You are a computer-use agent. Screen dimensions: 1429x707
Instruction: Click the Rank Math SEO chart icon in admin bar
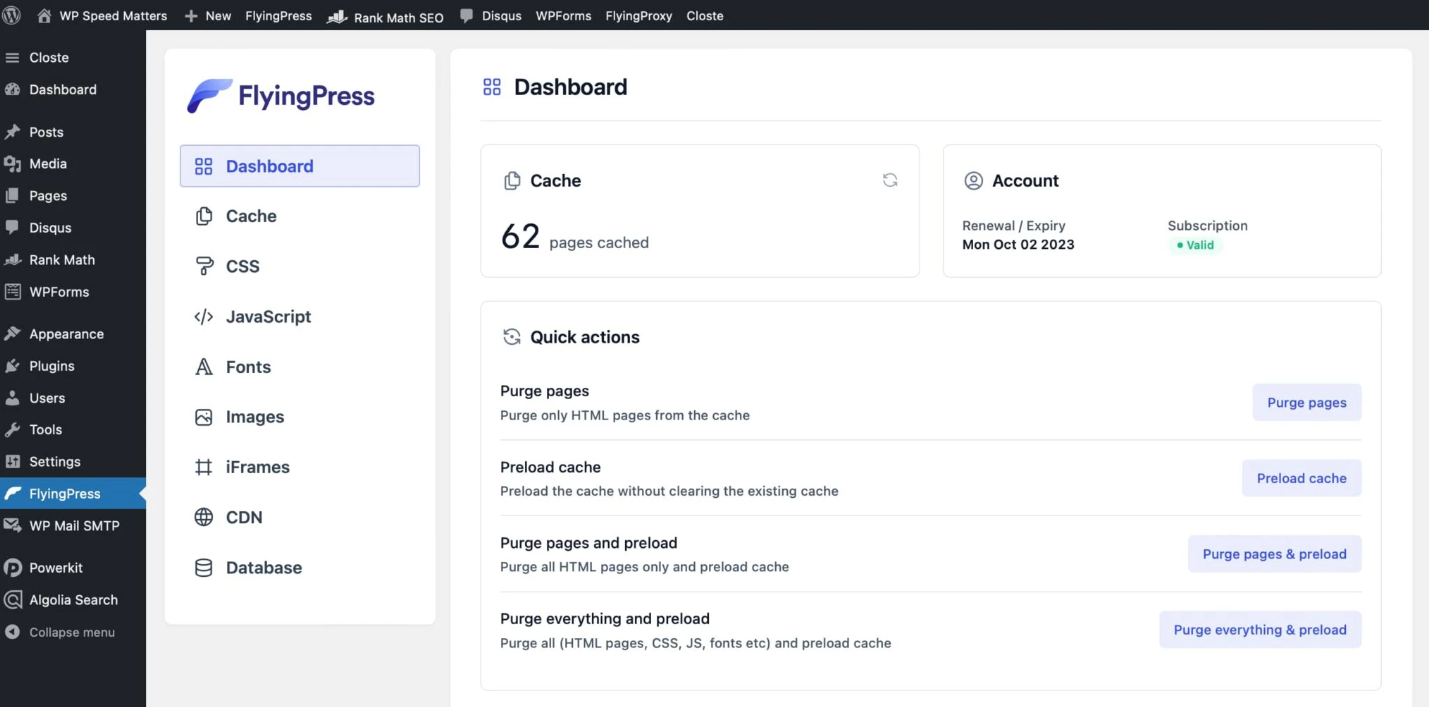tap(337, 16)
